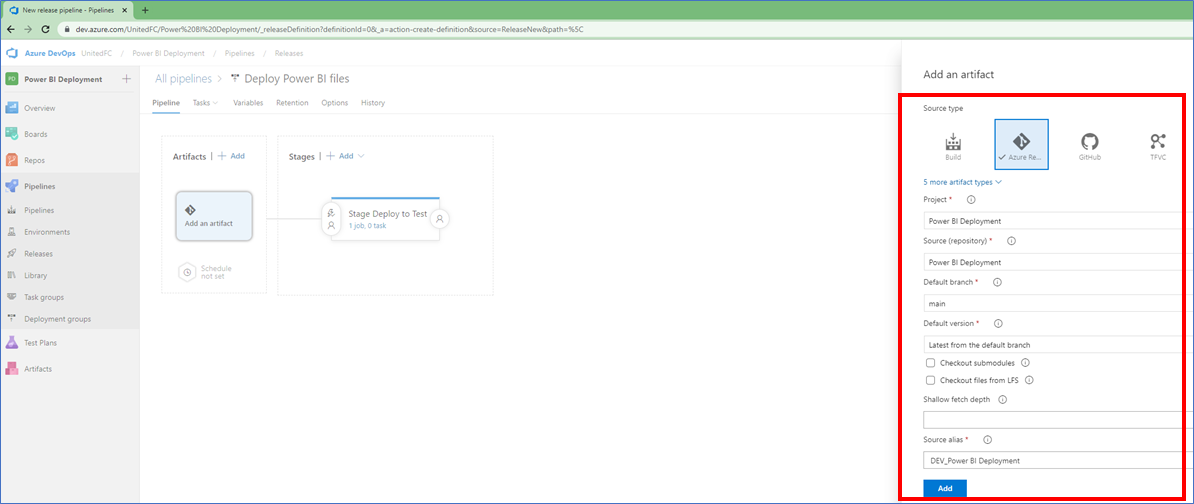The height and width of the screenshot is (504, 1194).
Task: Click the blue Add button
Action: click(945, 489)
